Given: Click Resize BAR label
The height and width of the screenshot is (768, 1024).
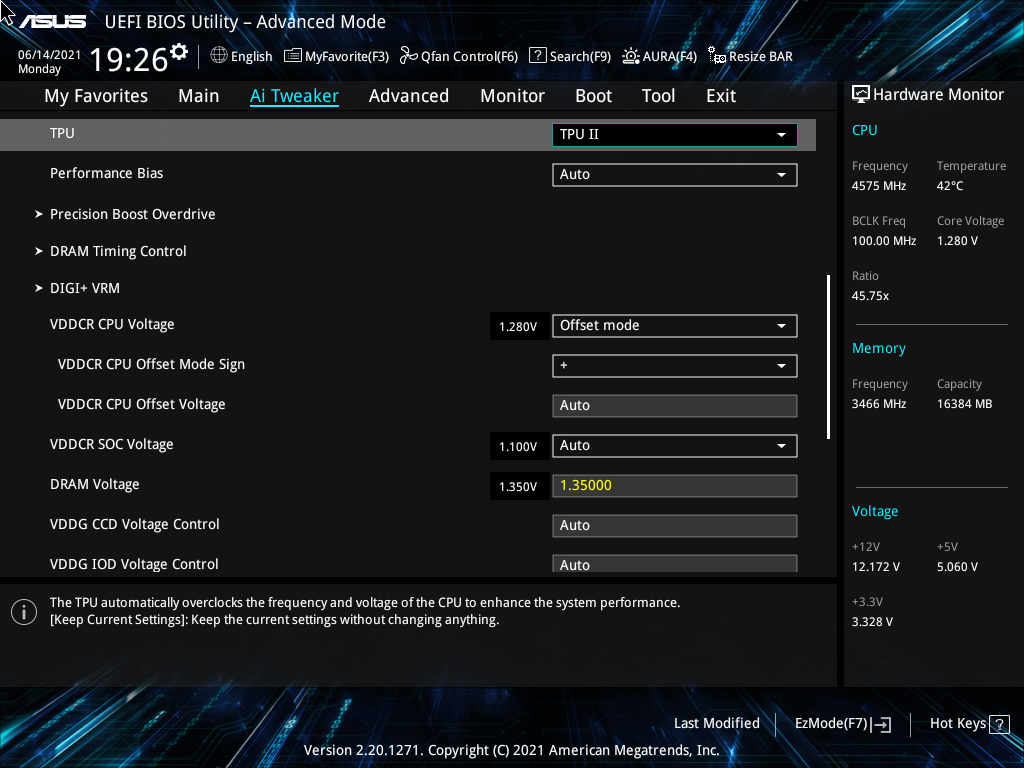Looking at the screenshot, I should pyautogui.click(x=761, y=57).
